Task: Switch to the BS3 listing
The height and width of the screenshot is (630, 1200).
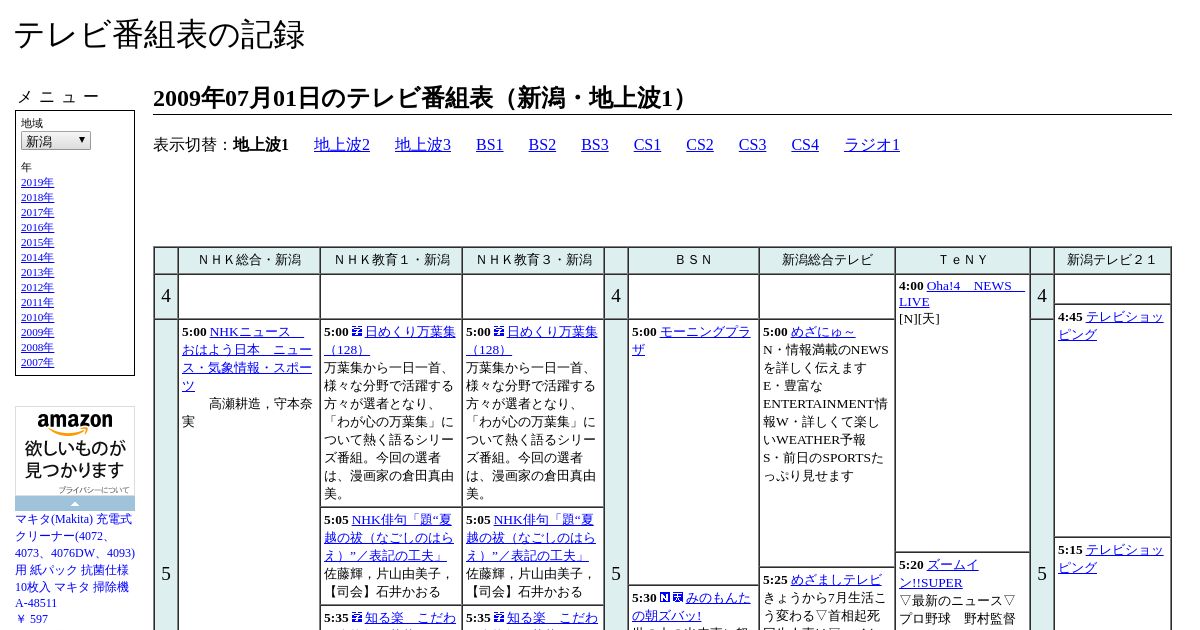Action: [x=595, y=145]
